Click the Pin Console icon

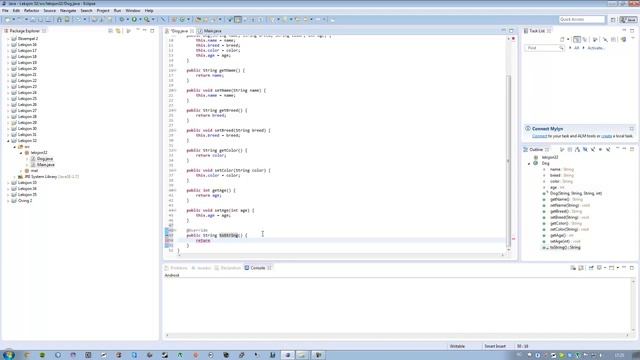point(591,268)
